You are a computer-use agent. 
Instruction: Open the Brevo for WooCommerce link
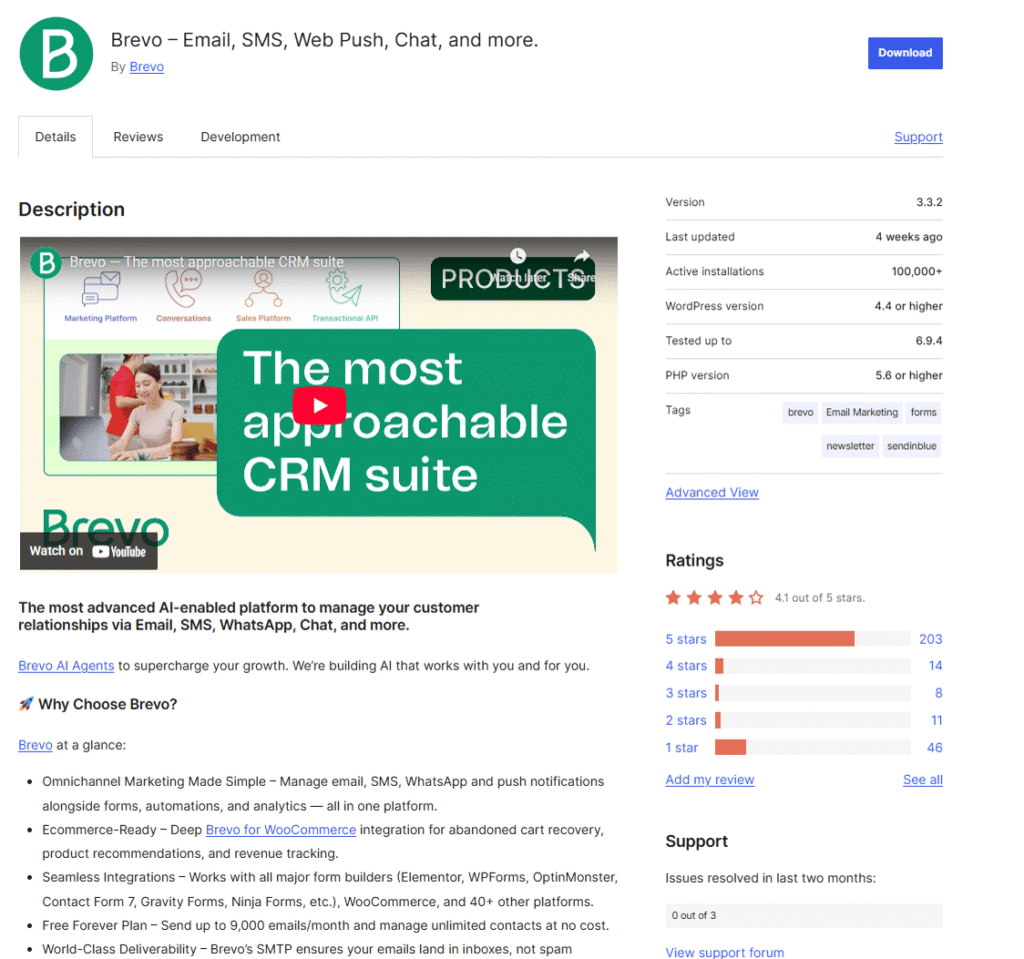280,829
